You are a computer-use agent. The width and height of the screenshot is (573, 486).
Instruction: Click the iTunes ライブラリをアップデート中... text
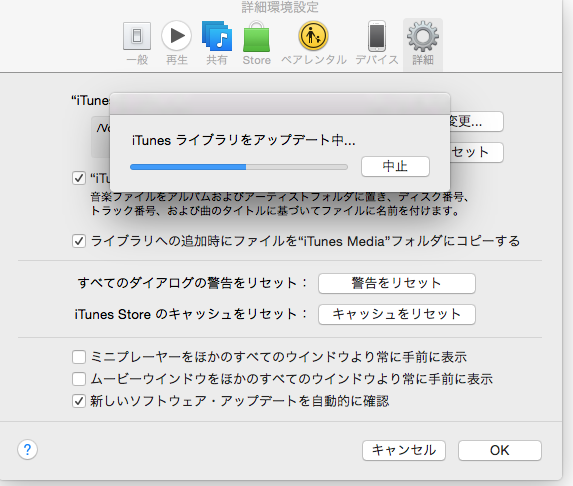tap(243, 140)
